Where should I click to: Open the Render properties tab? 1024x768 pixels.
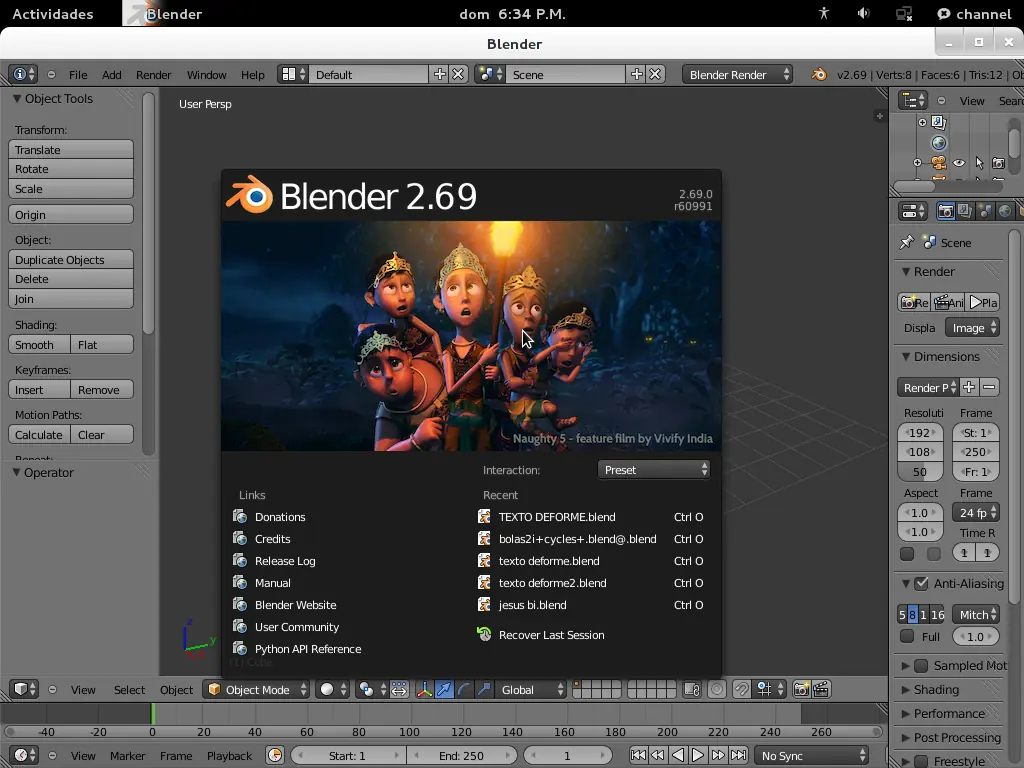click(x=945, y=211)
